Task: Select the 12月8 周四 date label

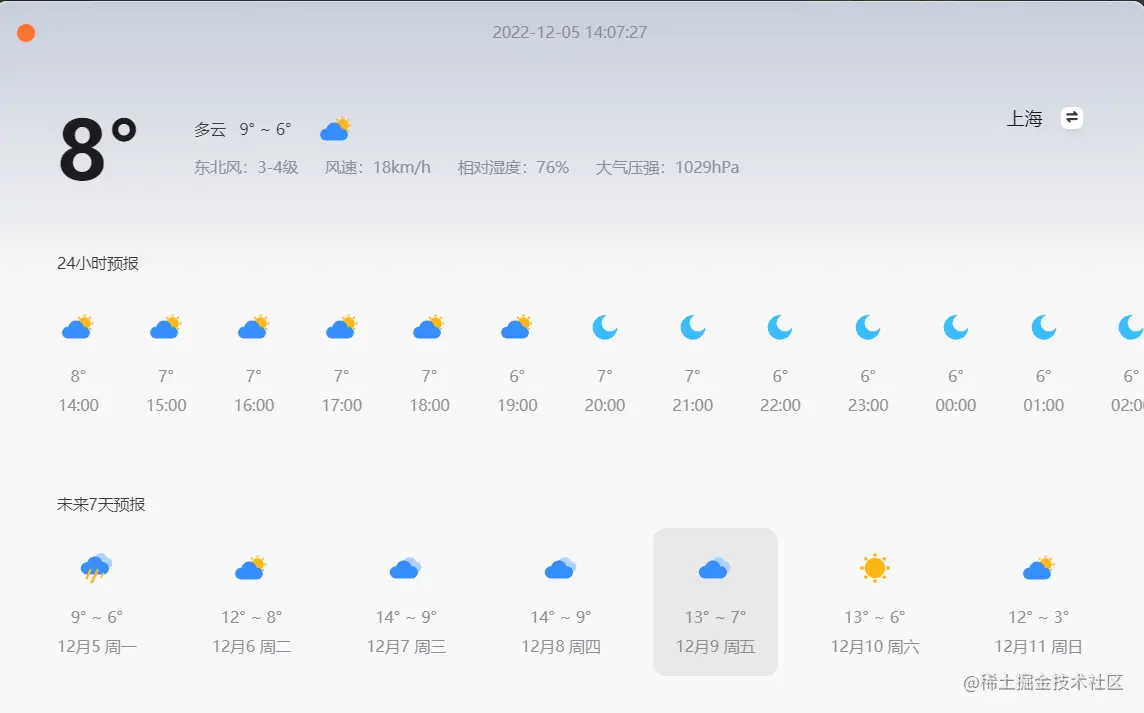Action: (x=561, y=647)
